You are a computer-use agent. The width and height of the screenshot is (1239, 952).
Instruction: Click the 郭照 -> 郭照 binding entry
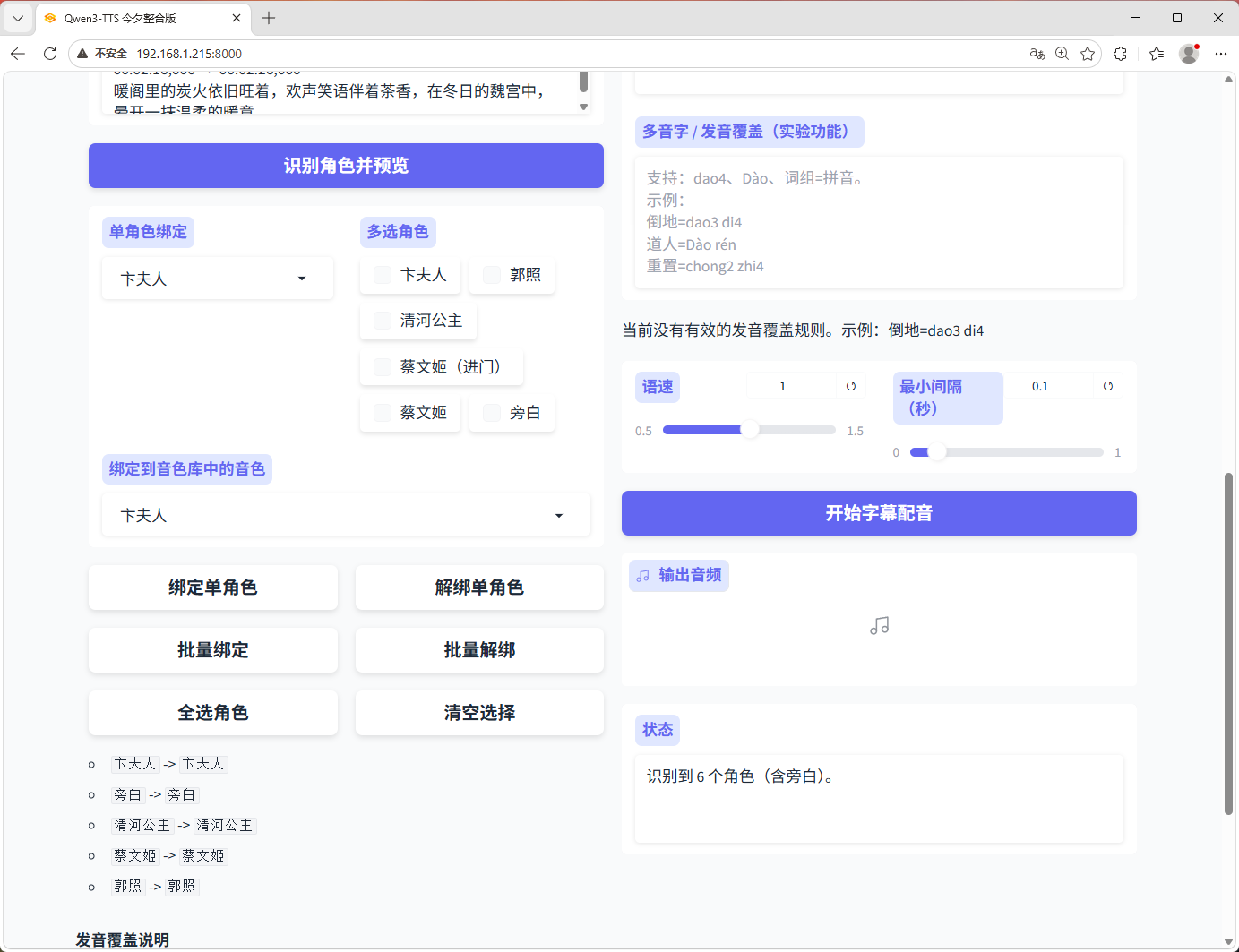pyautogui.click(x=155, y=886)
